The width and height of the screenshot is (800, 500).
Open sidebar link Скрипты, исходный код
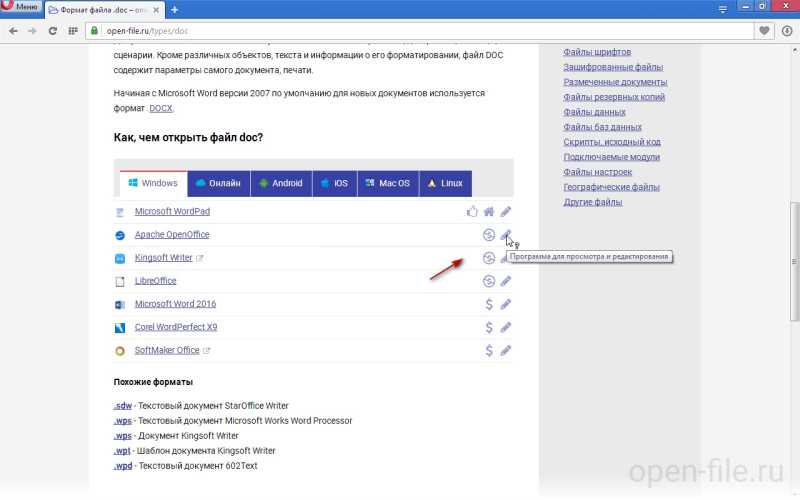(612, 142)
